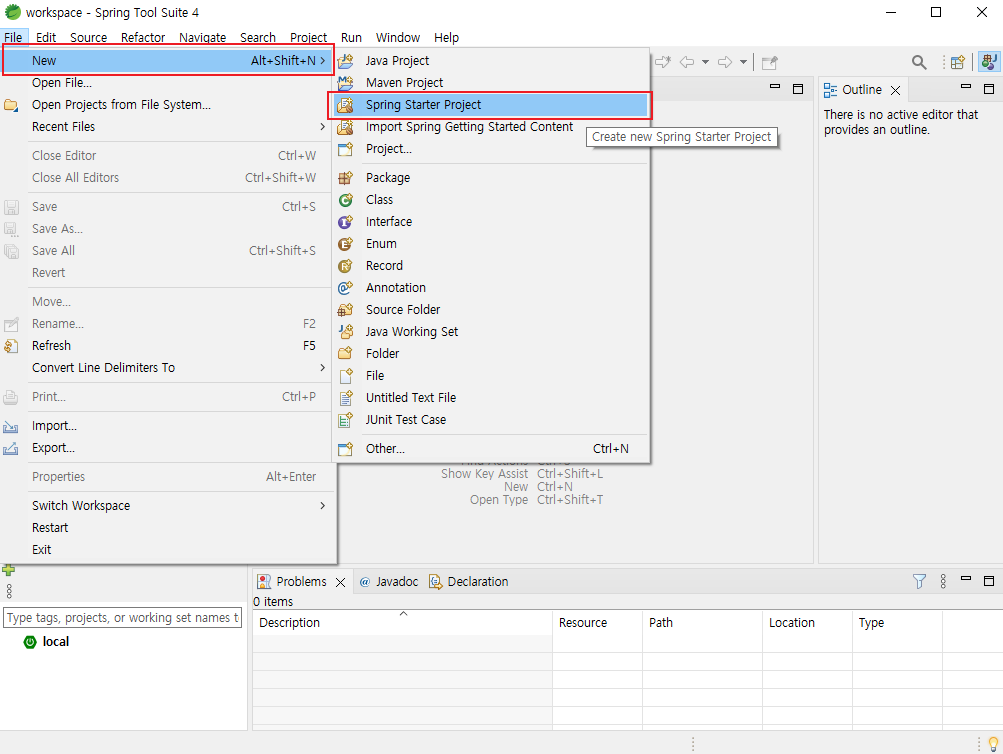Screen dimensions: 1003x754
Task: Open the Refactor menu
Action: pyautogui.click(x=143, y=38)
